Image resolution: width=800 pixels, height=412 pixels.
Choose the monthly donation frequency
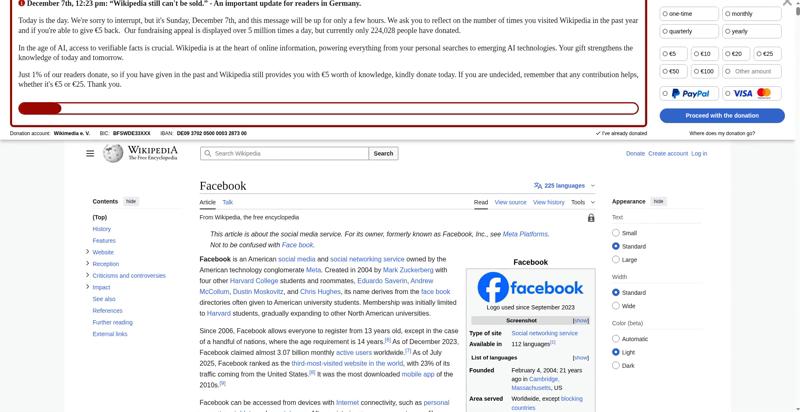pyautogui.click(x=752, y=14)
